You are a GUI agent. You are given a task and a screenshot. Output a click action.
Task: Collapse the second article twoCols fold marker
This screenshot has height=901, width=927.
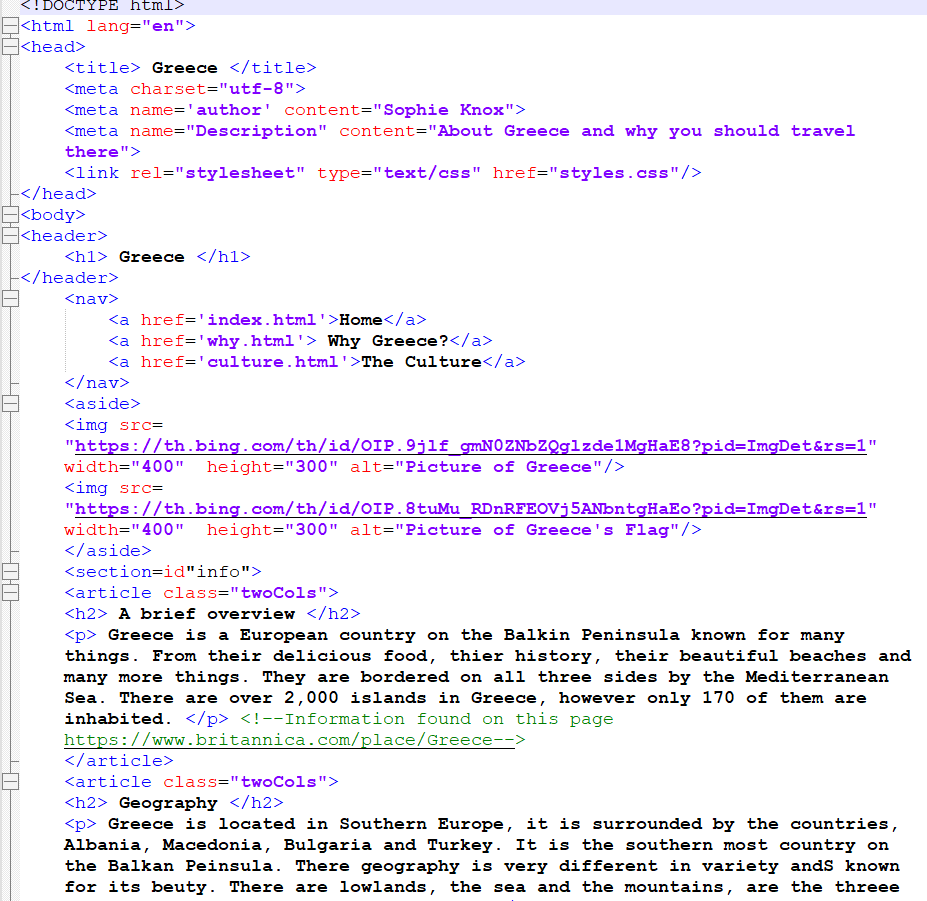pos(11,782)
